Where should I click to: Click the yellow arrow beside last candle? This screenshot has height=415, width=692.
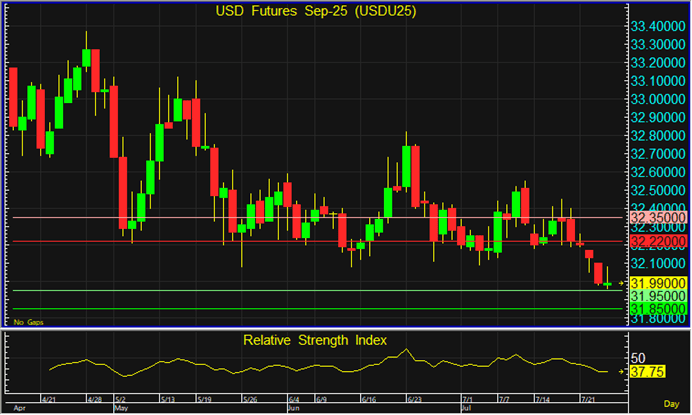coord(621,285)
